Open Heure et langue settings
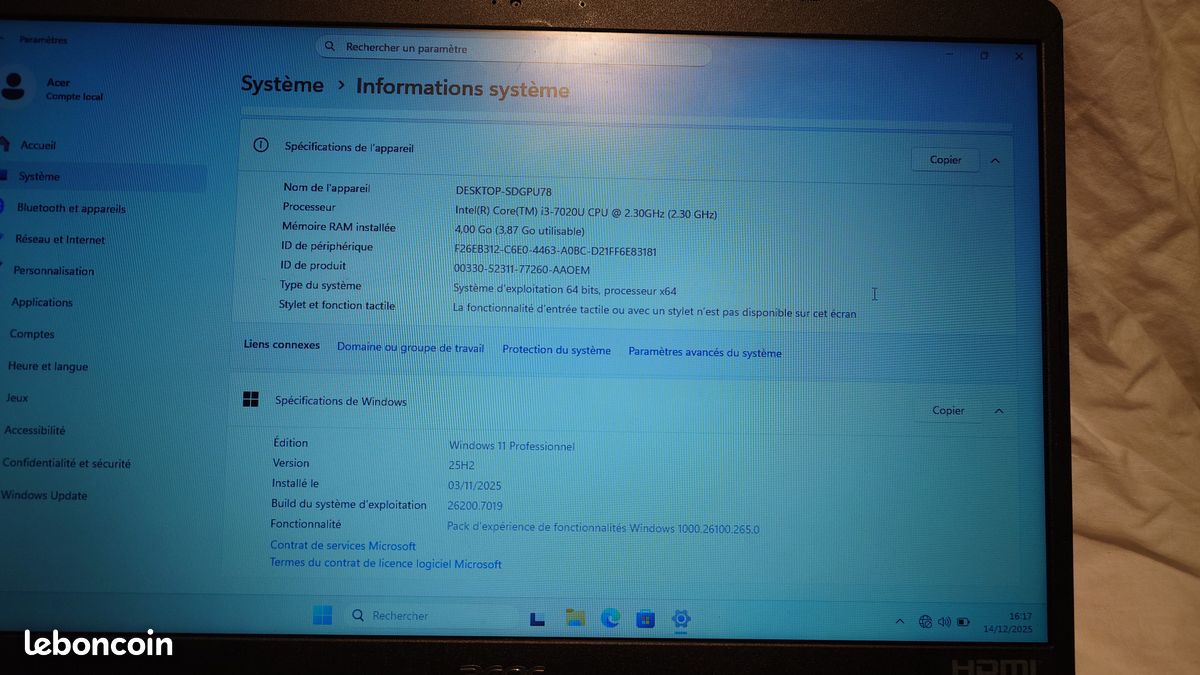This screenshot has width=1200, height=675. tap(46, 366)
